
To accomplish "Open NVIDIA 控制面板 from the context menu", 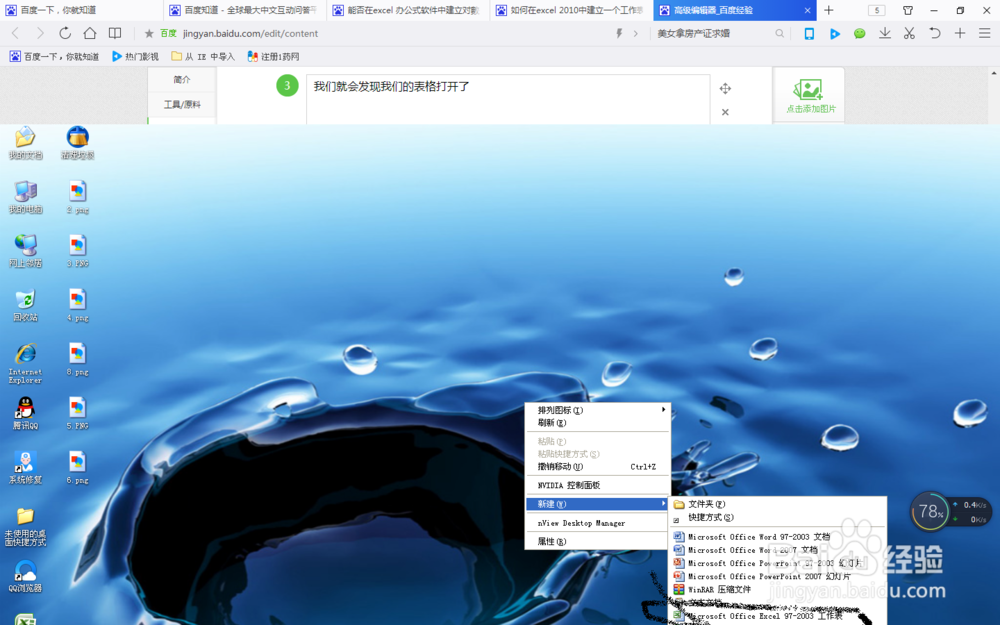I will pyautogui.click(x=597, y=485).
